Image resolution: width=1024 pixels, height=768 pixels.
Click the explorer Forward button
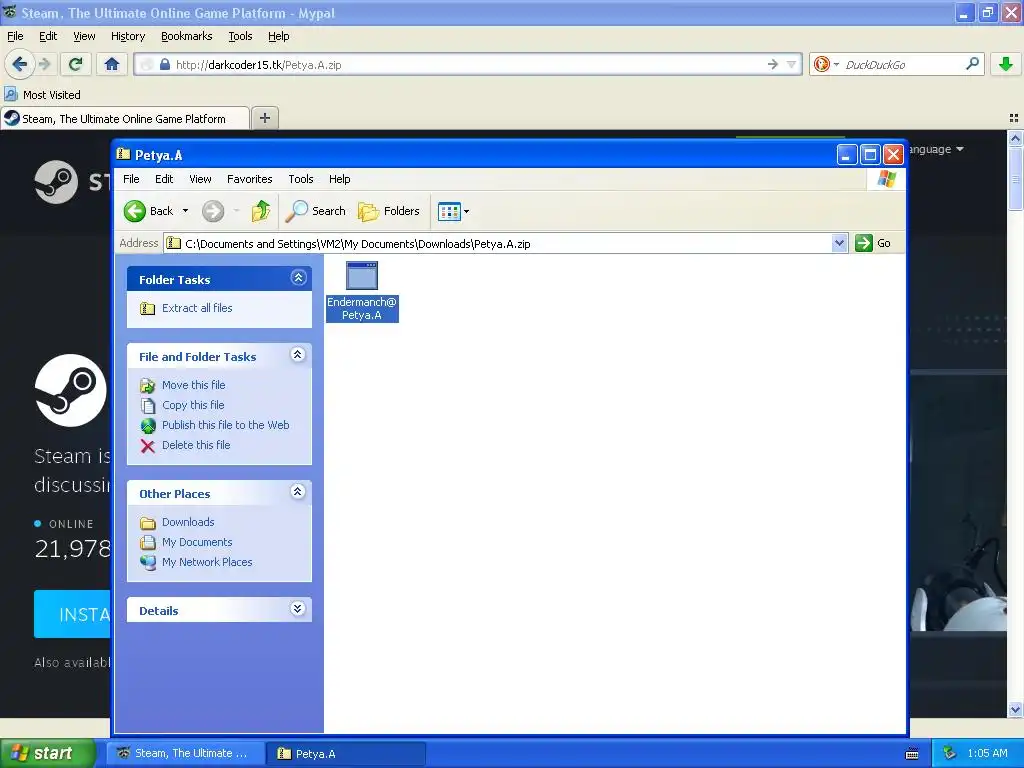(x=213, y=211)
